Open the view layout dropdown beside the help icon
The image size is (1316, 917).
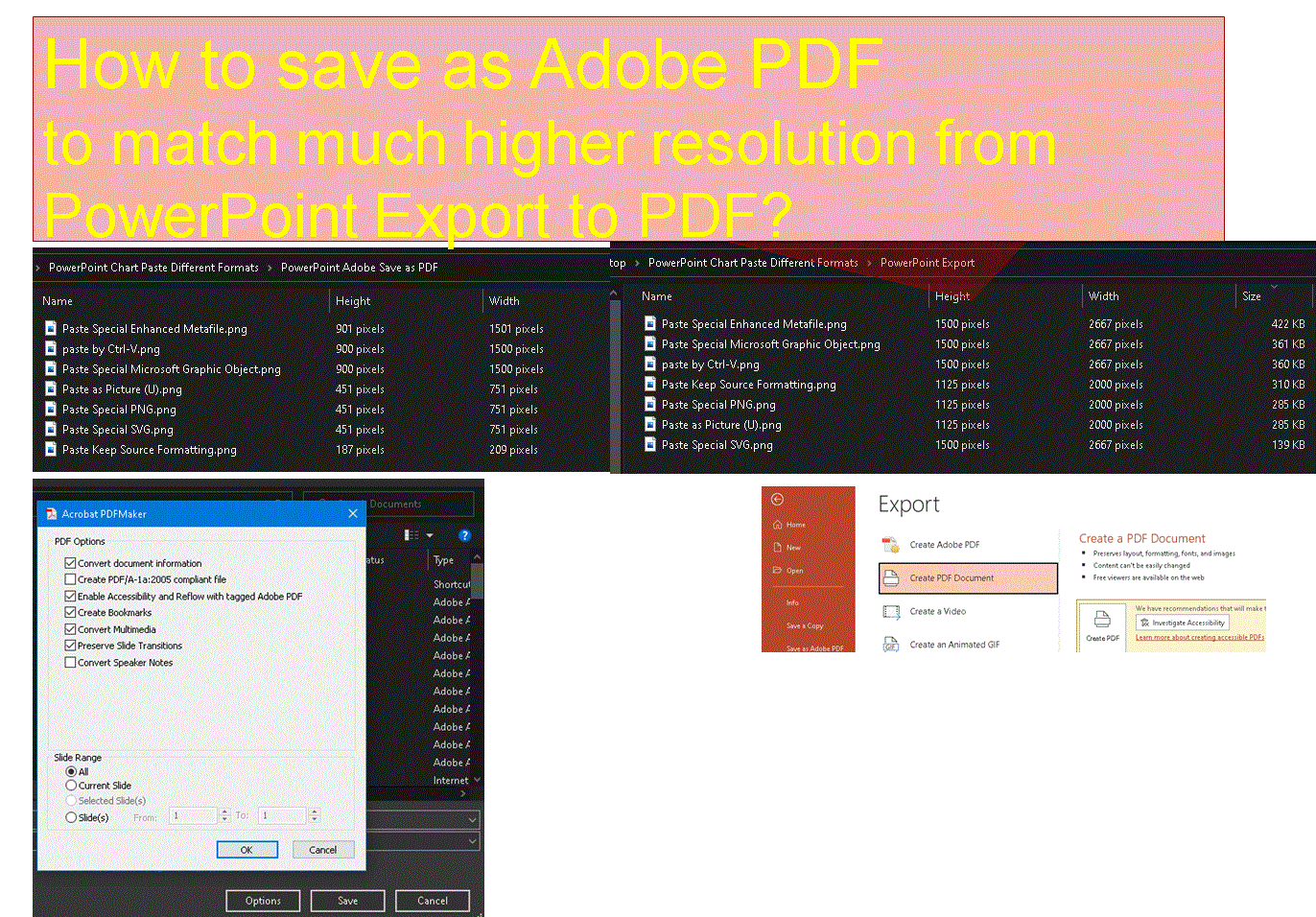pyautogui.click(x=430, y=535)
